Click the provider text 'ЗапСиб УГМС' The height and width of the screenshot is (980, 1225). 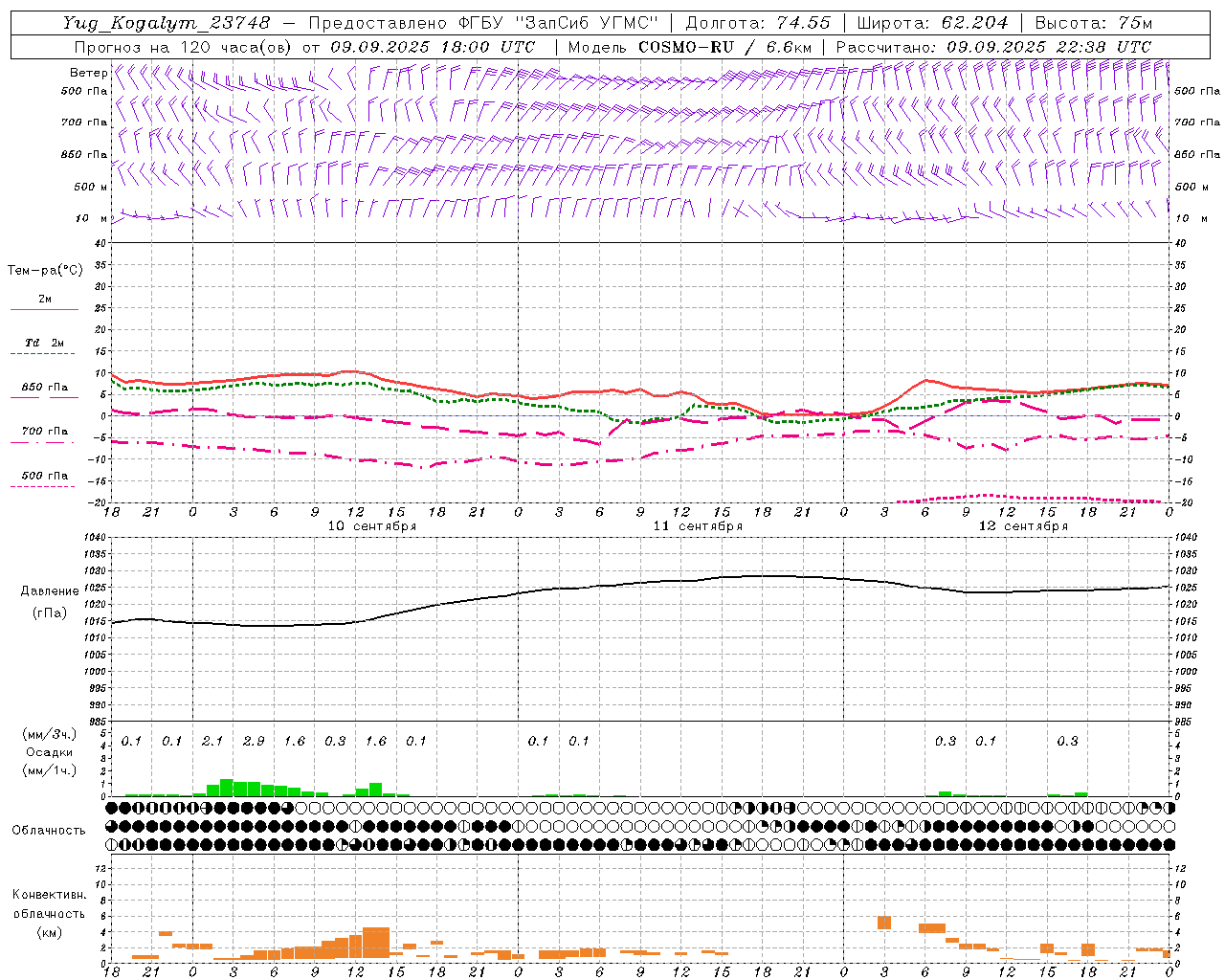click(589, 23)
